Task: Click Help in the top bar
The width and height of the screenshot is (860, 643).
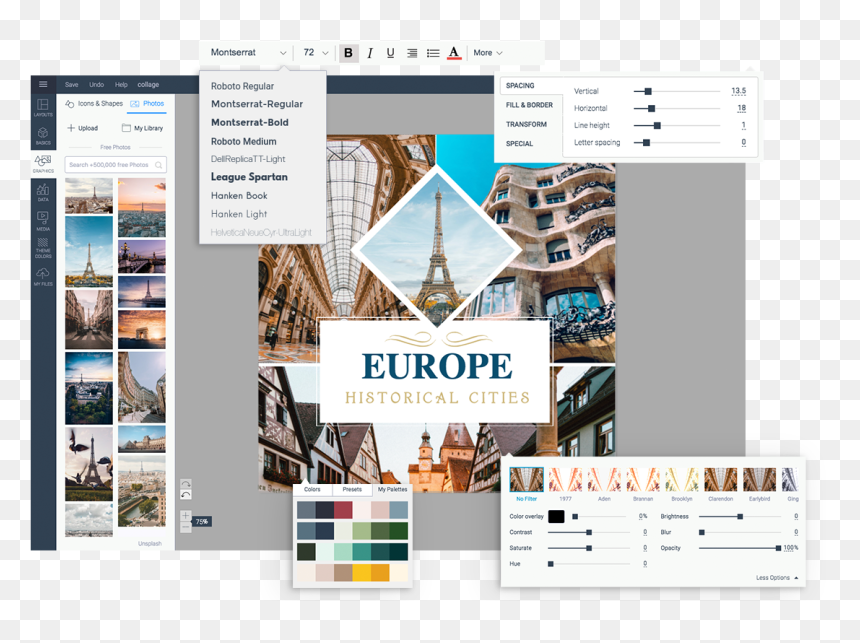Action: tap(121, 84)
